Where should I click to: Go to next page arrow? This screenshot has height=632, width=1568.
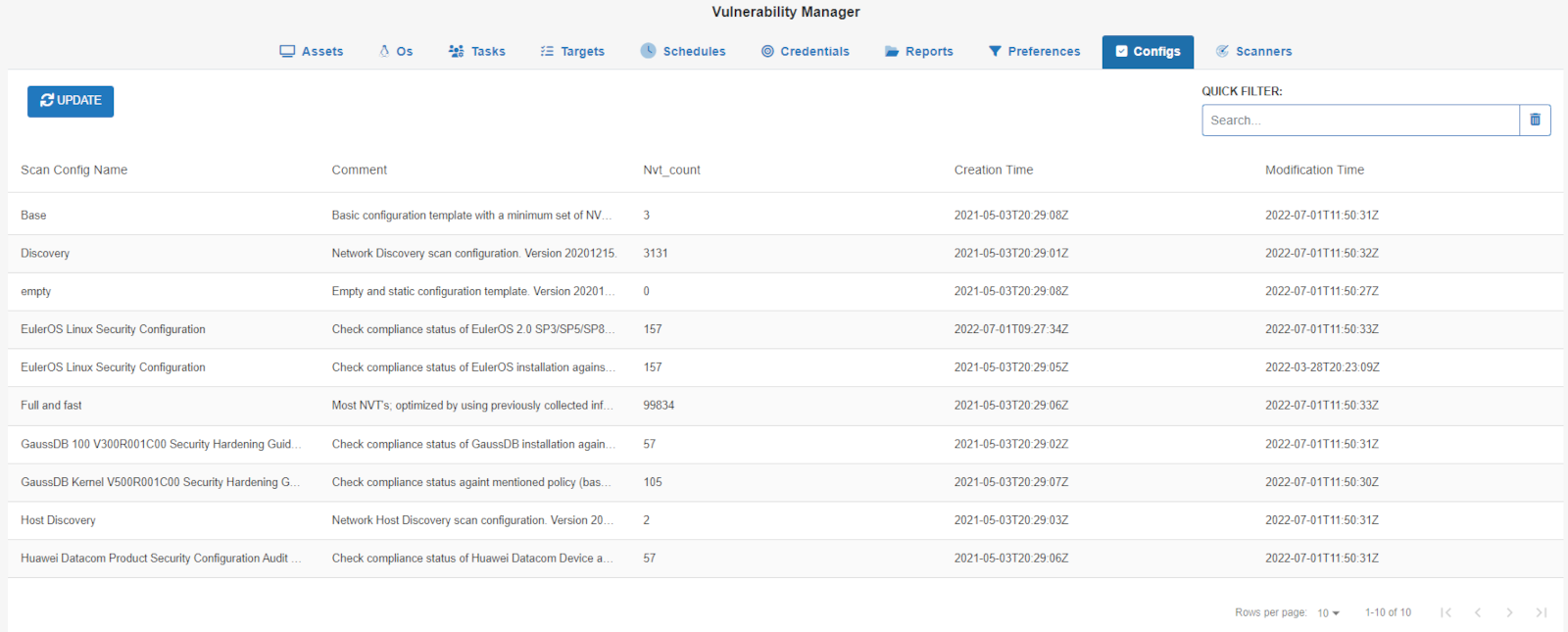(x=1509, y=612)
